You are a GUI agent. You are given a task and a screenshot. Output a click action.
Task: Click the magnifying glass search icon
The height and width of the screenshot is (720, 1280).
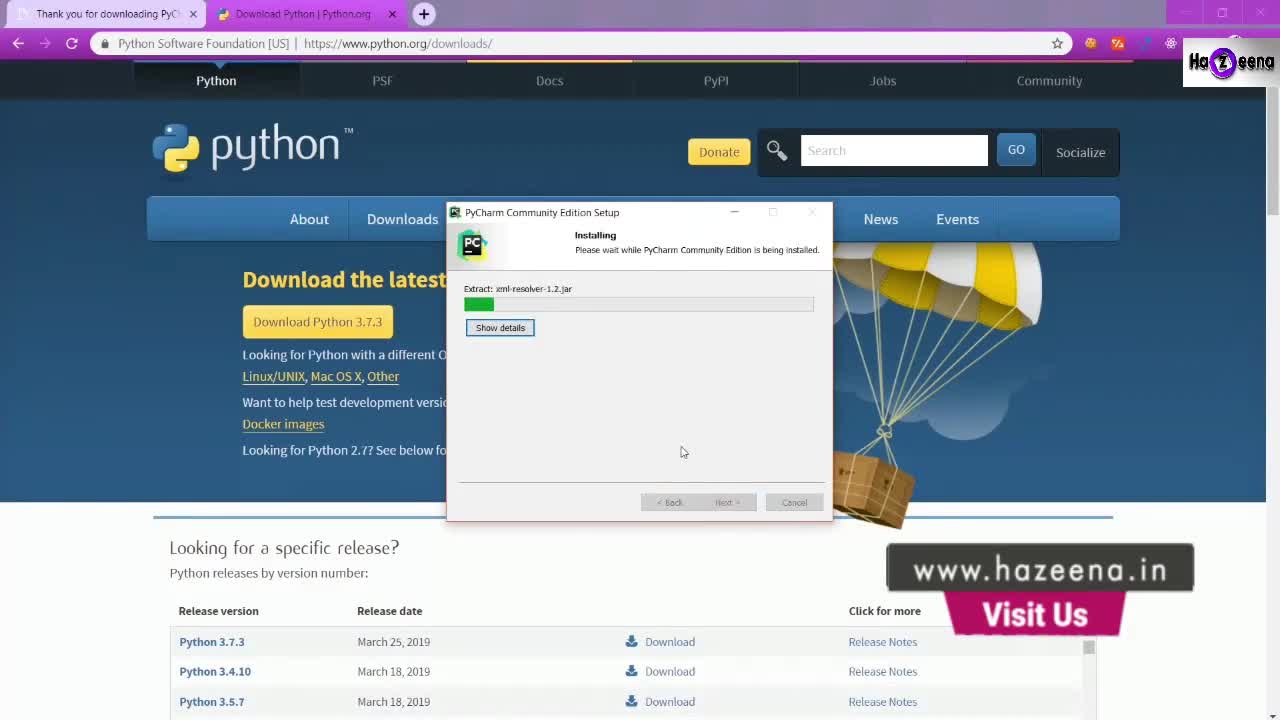[777, 151]
